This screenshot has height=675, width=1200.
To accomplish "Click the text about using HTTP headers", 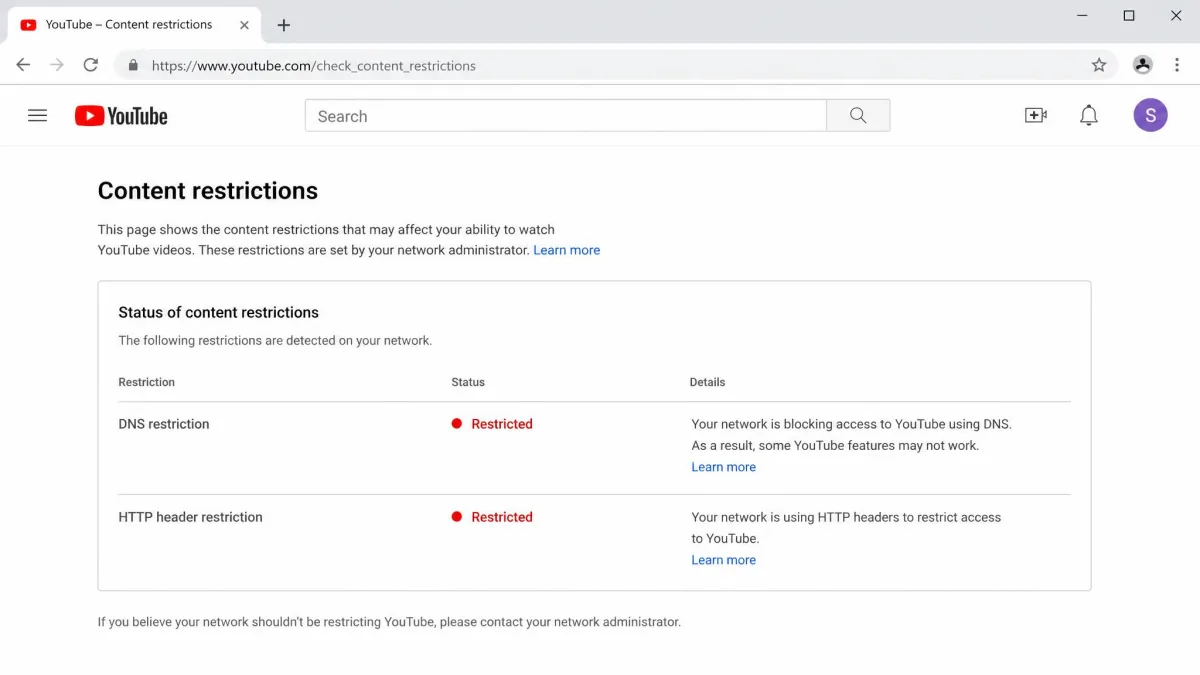I will (x=846, y=527).
